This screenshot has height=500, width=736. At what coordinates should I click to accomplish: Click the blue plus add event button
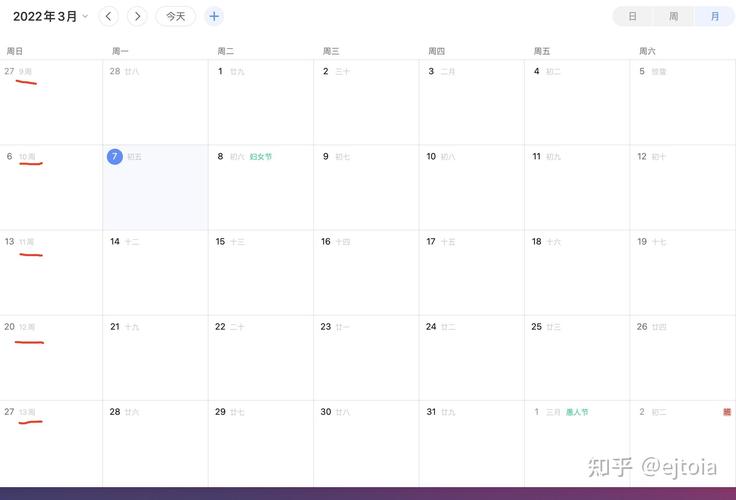(x=214, y=16)
